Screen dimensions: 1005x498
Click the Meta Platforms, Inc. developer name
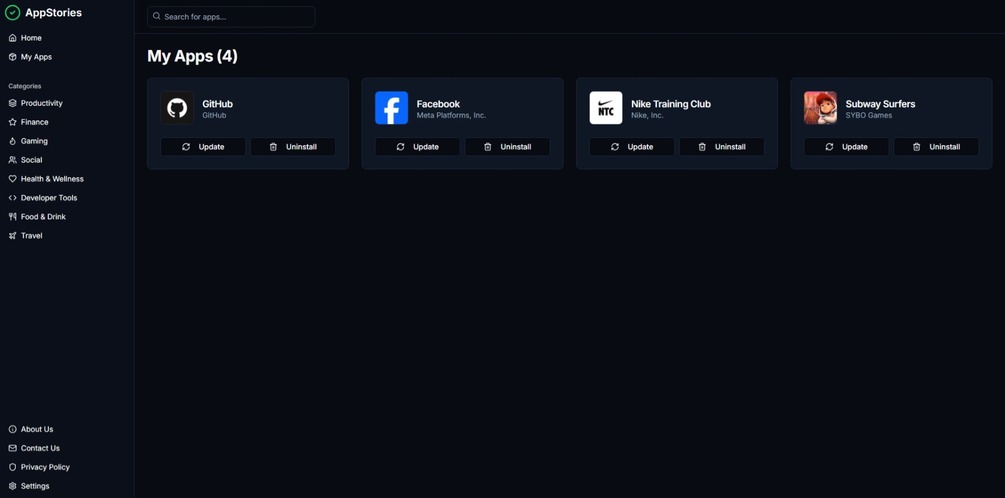click(x=451, y=115)
